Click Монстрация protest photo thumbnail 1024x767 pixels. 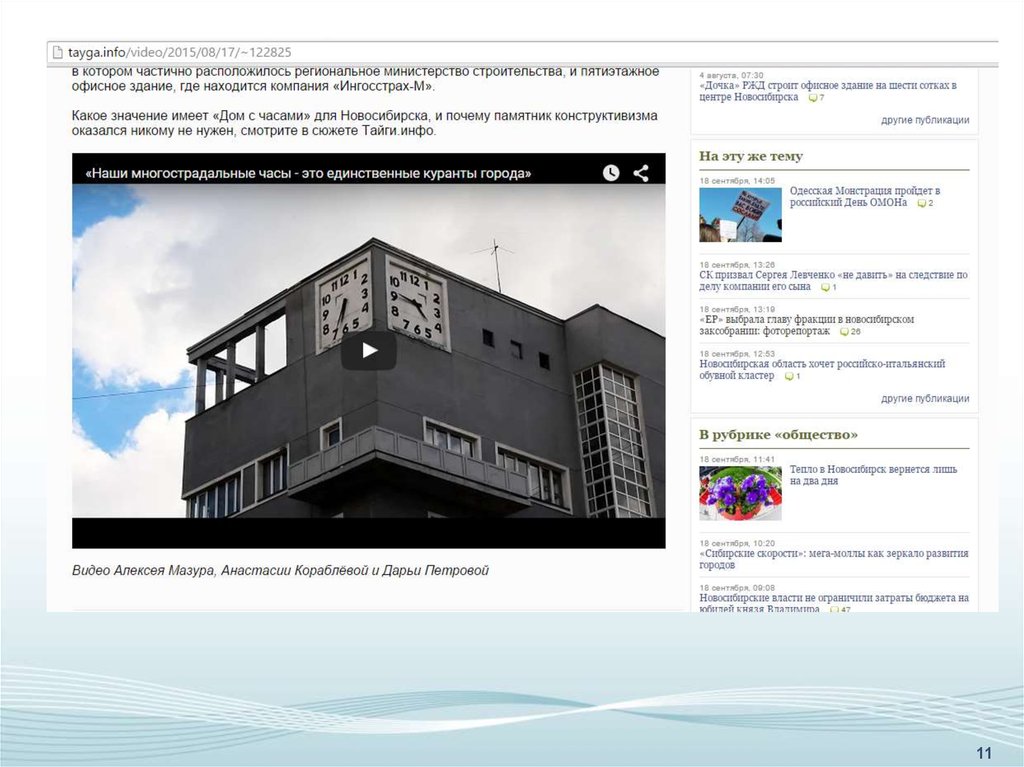740,215
